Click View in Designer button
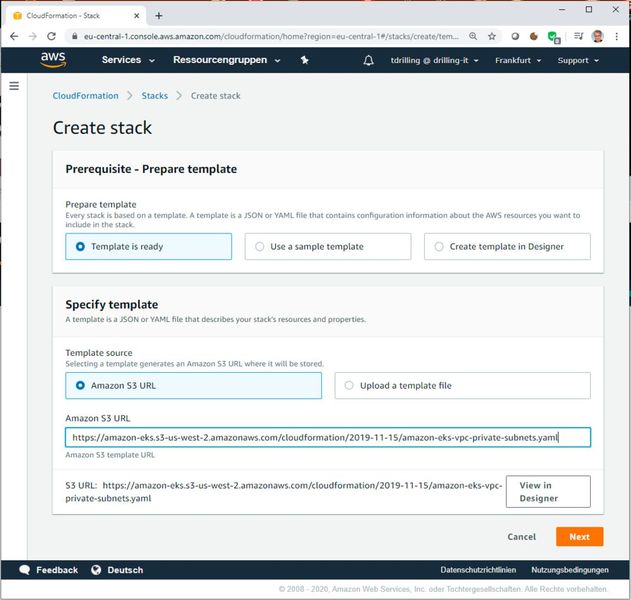The height and width of the screenshot is (600, 631). point(548,491)
